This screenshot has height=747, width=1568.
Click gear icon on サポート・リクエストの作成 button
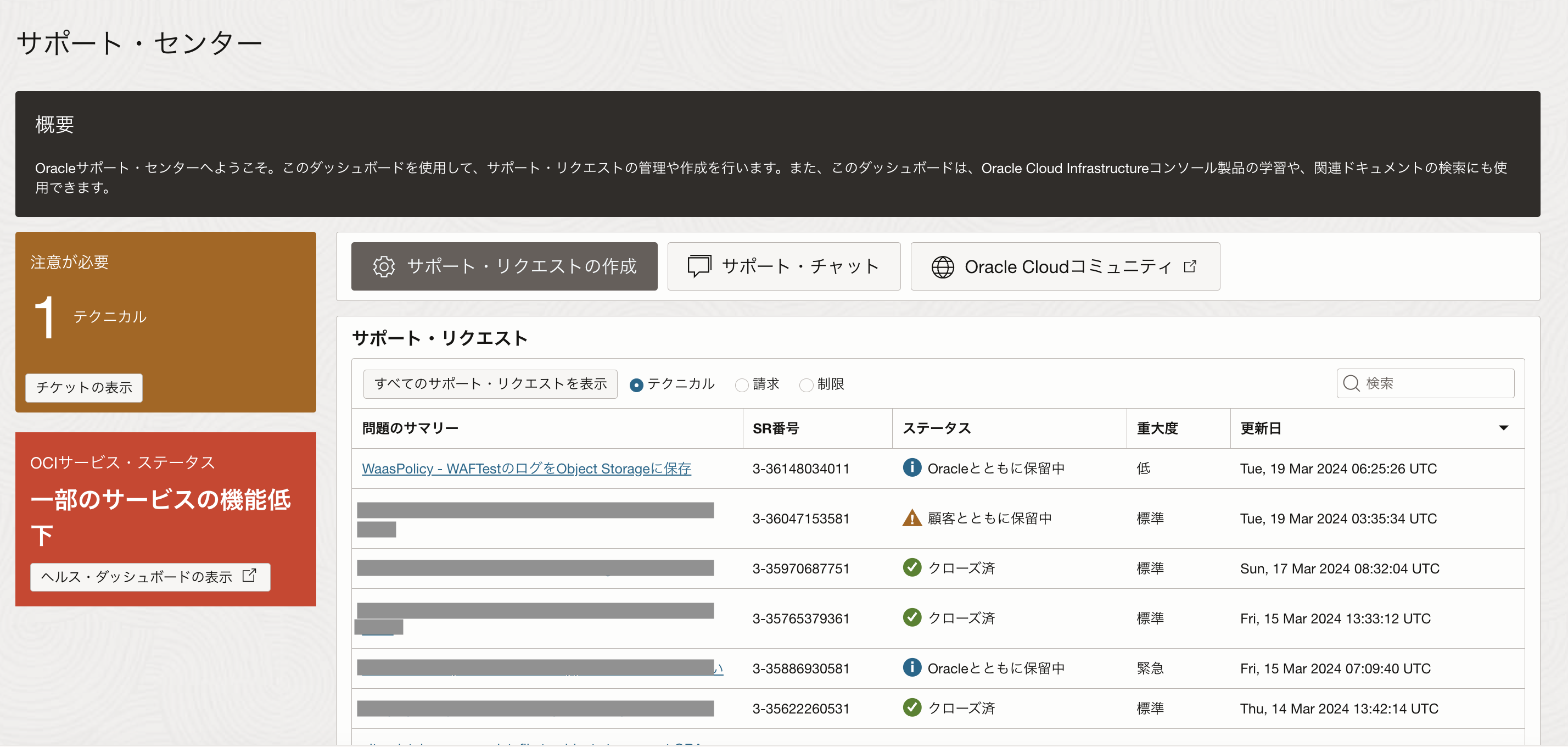[383, 266]
